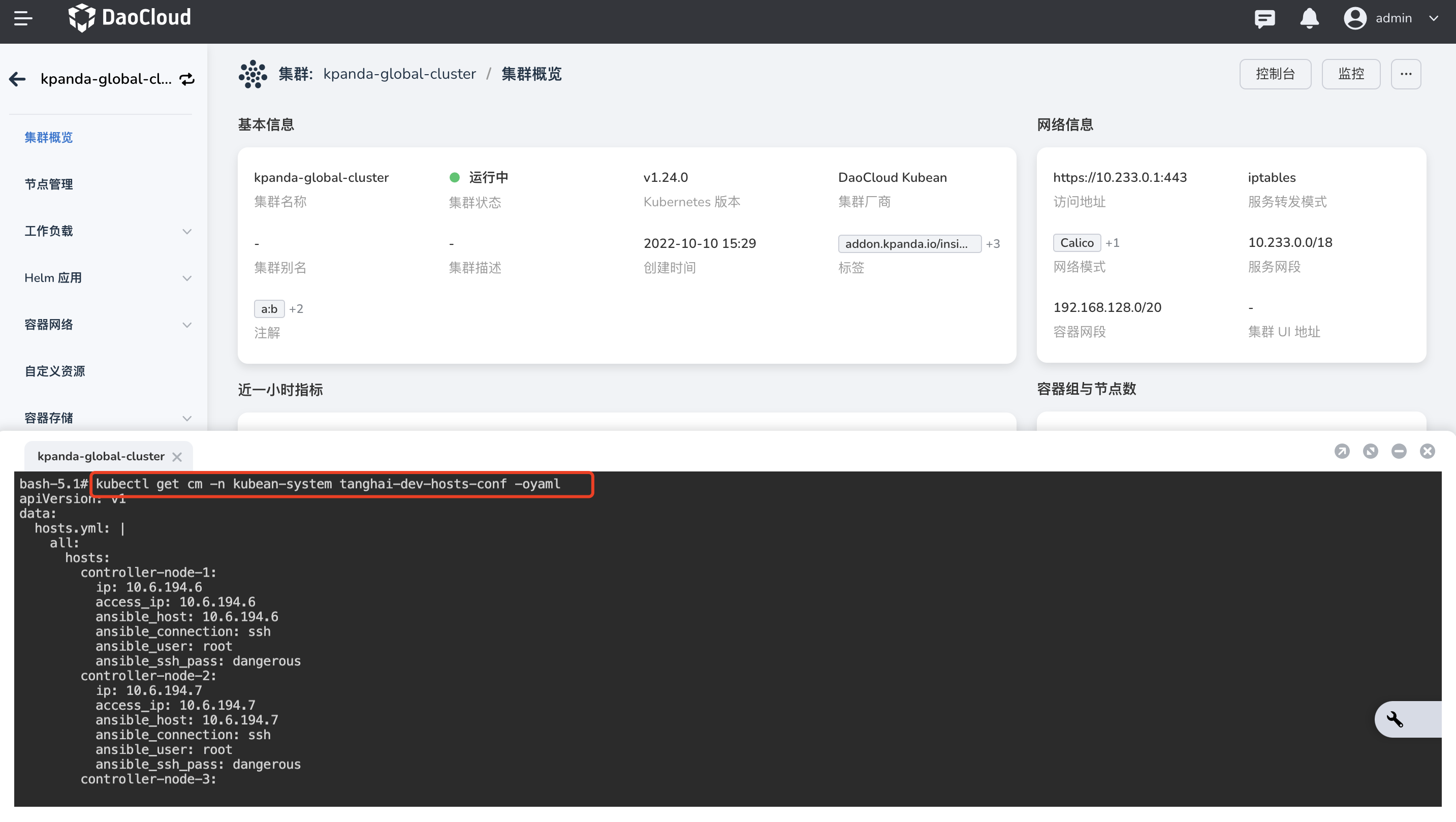Select 集群概览 in the sidebar
1456x822 pixels.
pyautogui.click(x=49, y=137)
